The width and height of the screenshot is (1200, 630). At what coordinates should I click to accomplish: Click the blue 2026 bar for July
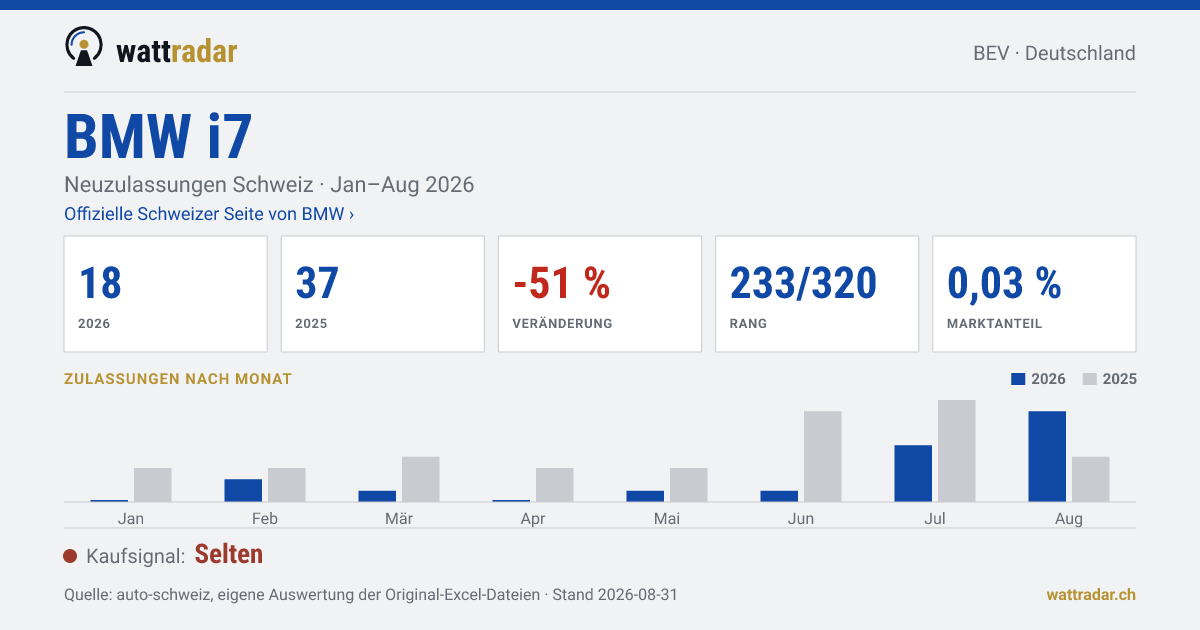coord(913,473)
